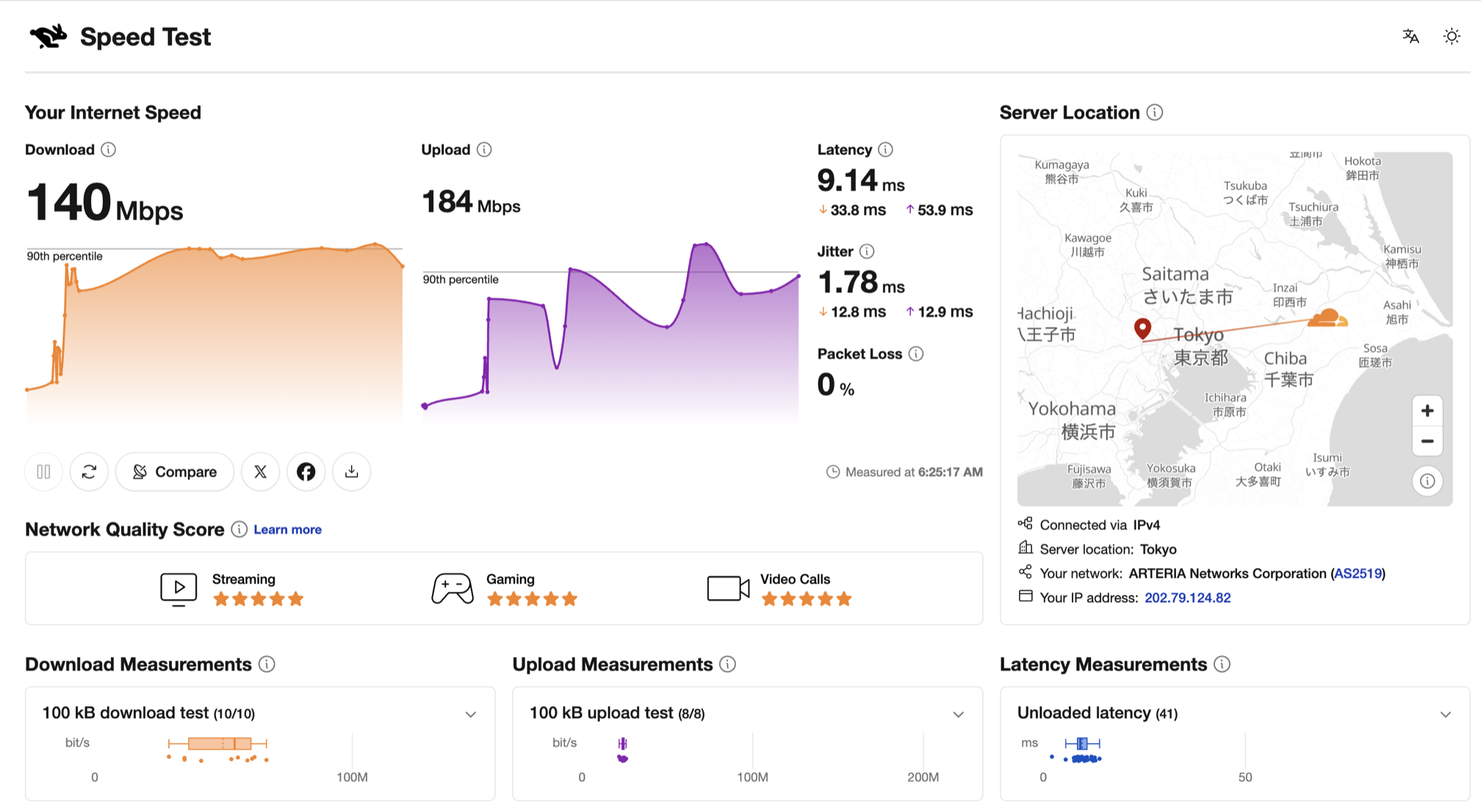Open the language translation icon
Image resolution: width=1481 pixels, height=812 pixels.
coord(1410,36)
